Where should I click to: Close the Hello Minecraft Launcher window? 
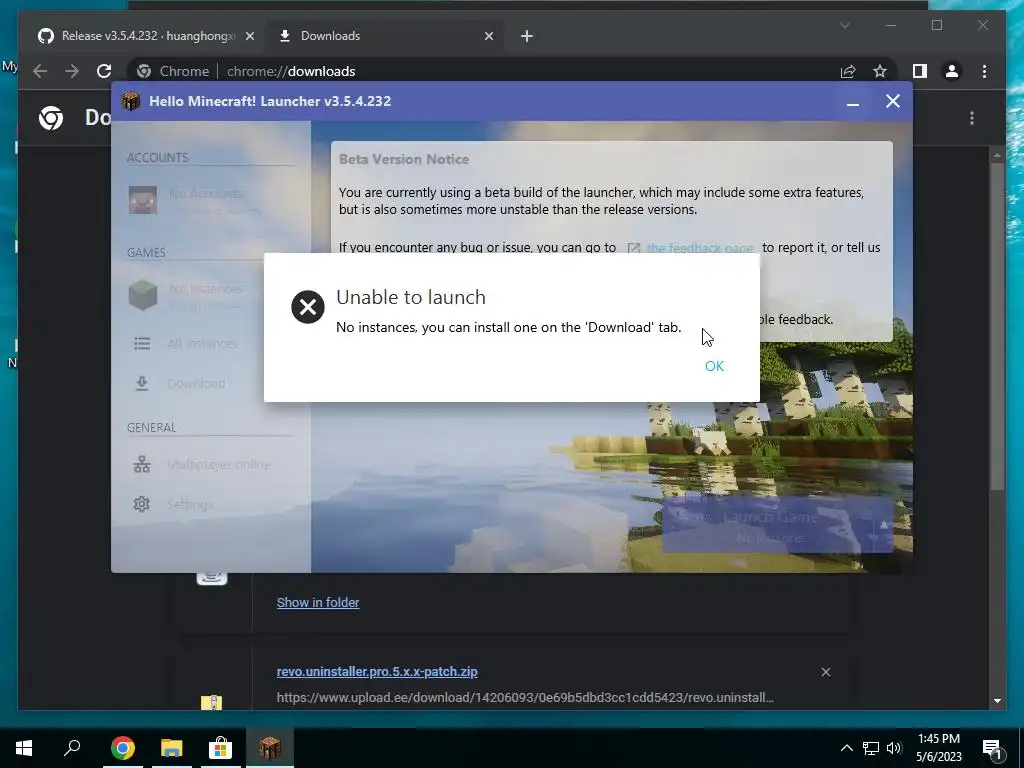[893, 101]
